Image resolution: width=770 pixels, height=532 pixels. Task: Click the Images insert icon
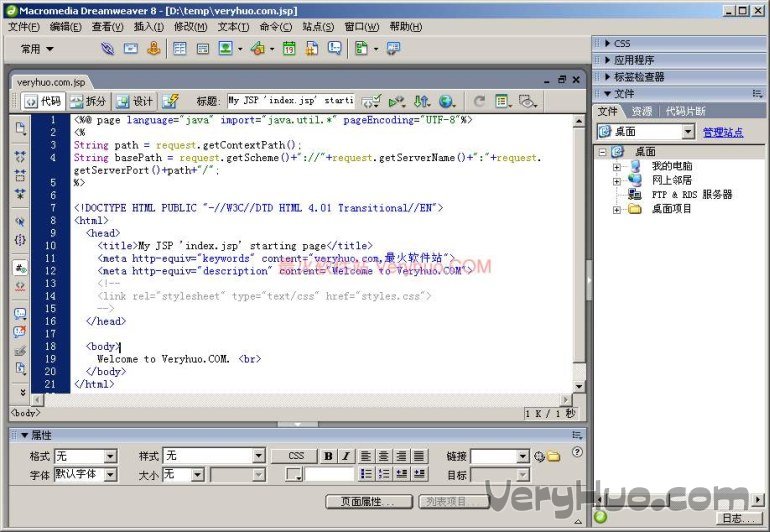225,48
